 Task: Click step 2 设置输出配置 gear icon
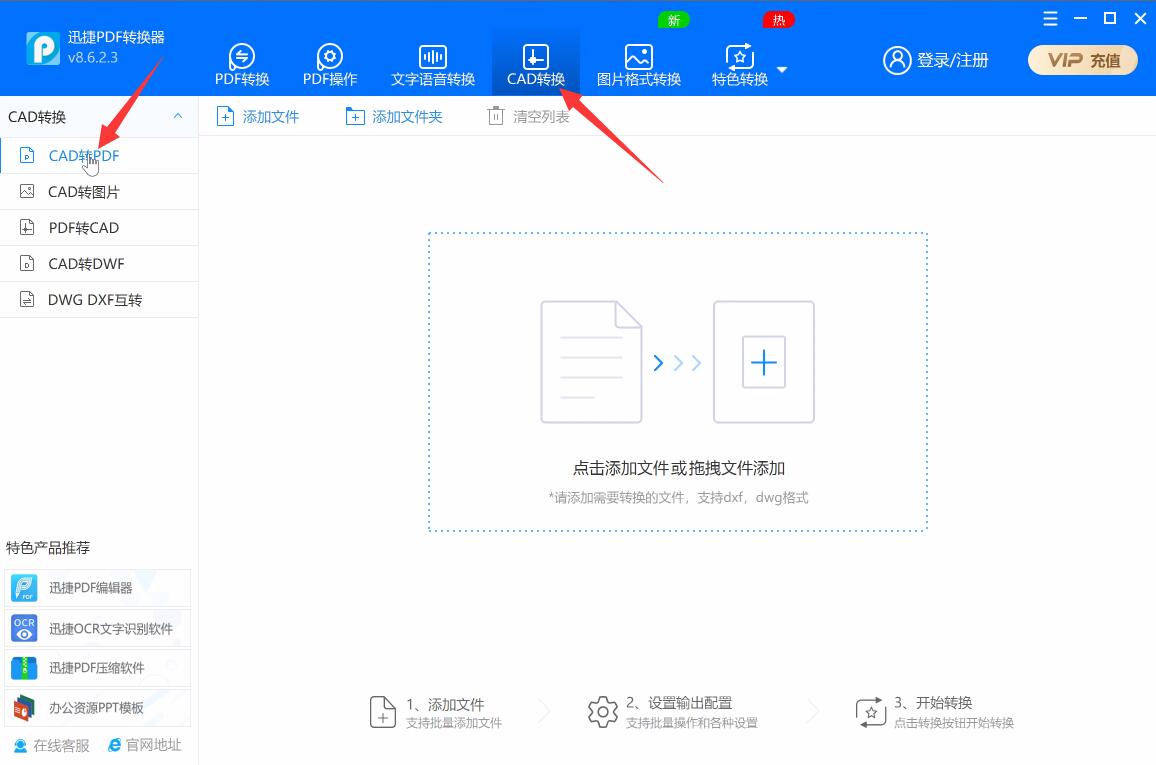[x=602, y=712]
